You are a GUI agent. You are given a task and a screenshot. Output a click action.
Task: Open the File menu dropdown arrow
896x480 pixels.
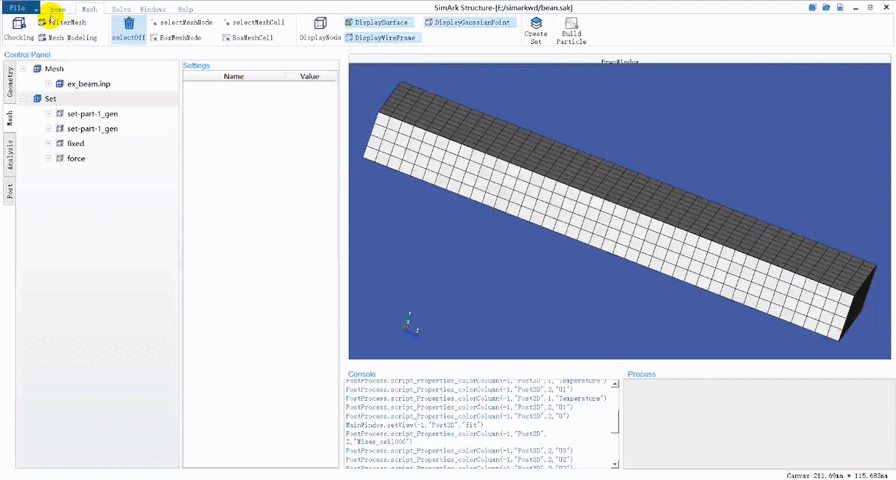coord(36,9)
